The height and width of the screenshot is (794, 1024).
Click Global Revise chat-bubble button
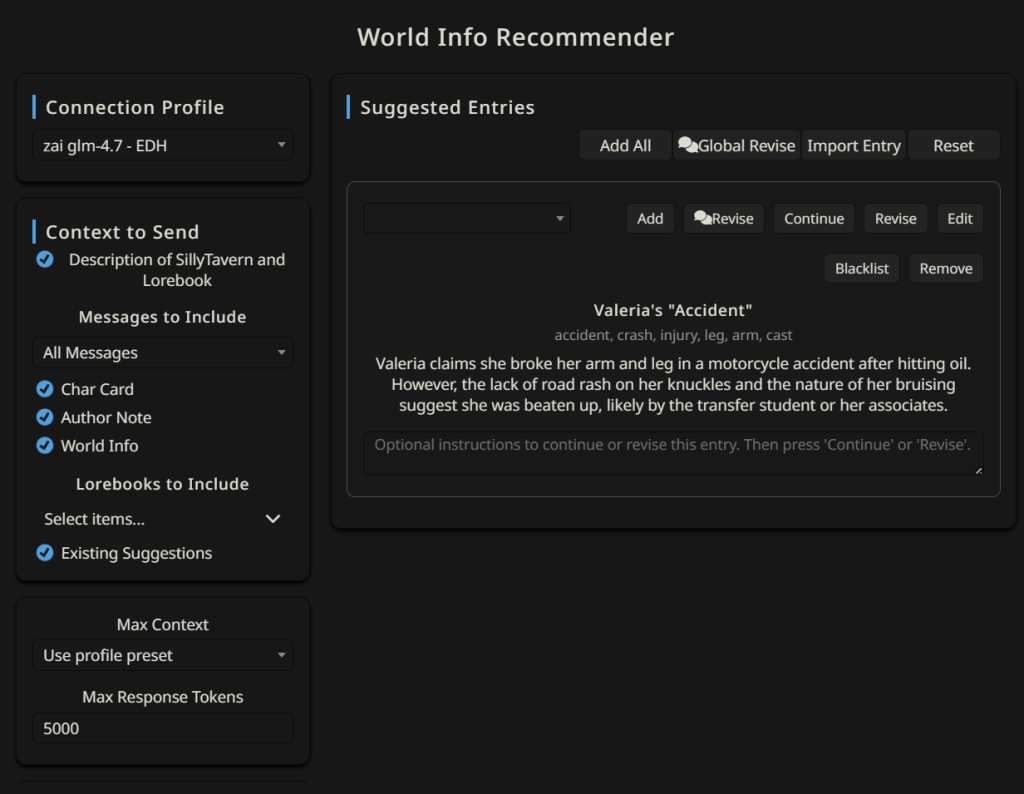737,146
